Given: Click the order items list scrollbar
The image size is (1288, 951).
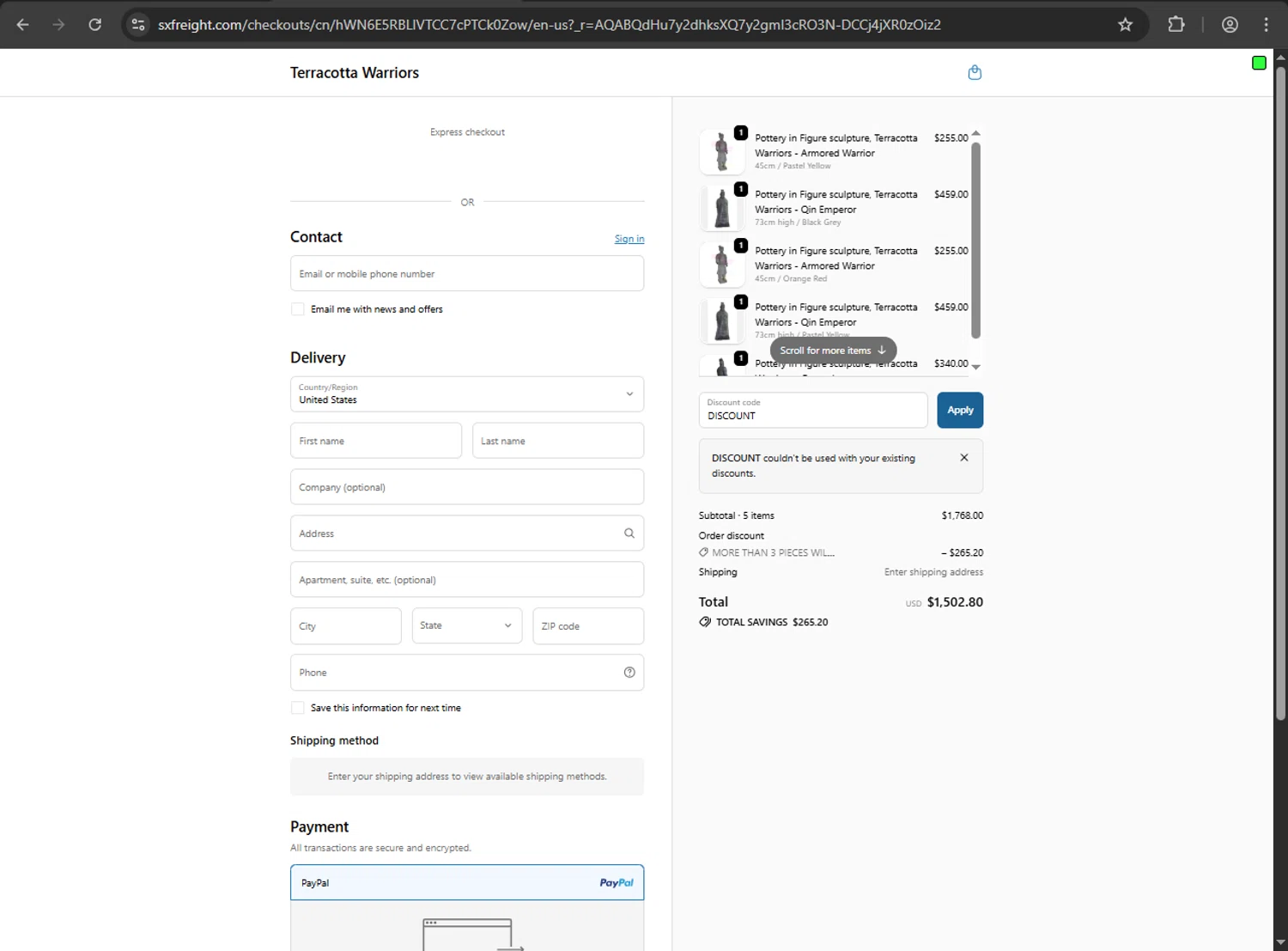Looking at the screenshot, I should click(975, 241).
